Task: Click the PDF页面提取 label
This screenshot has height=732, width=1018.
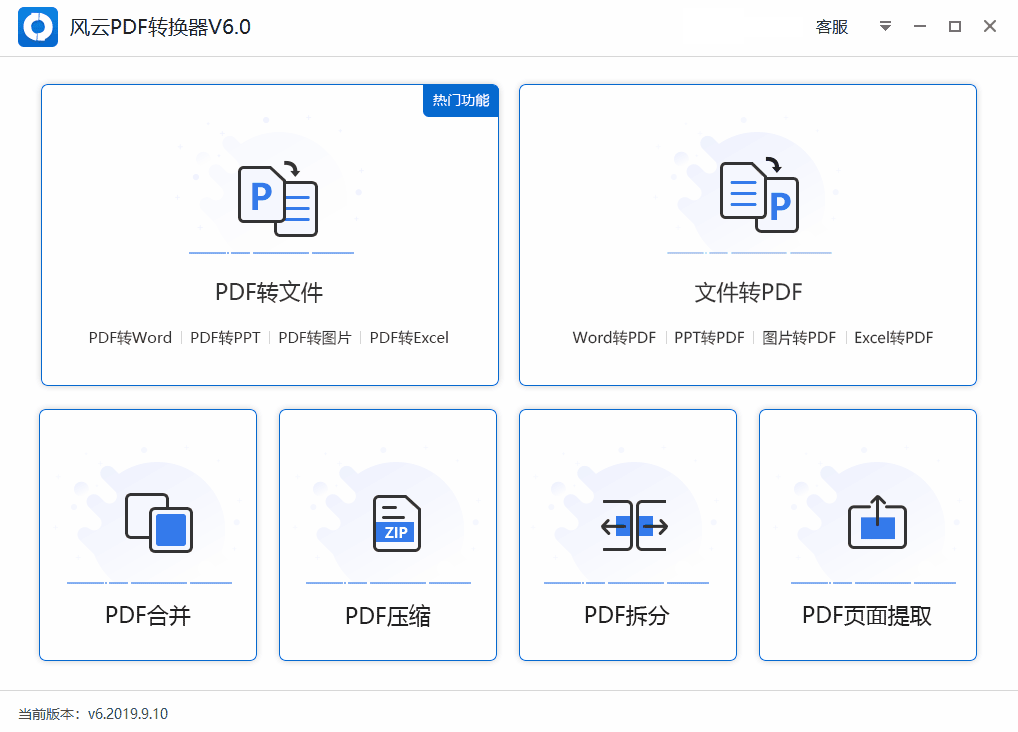Action: tap(867, 615)
